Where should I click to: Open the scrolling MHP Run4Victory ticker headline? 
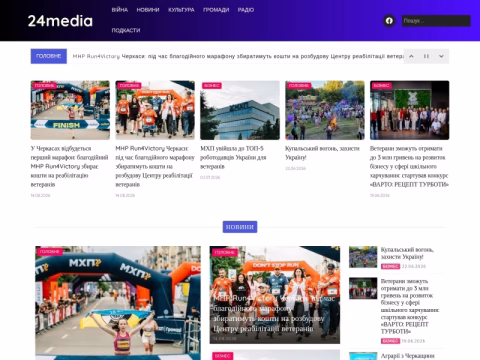point(238,56)
